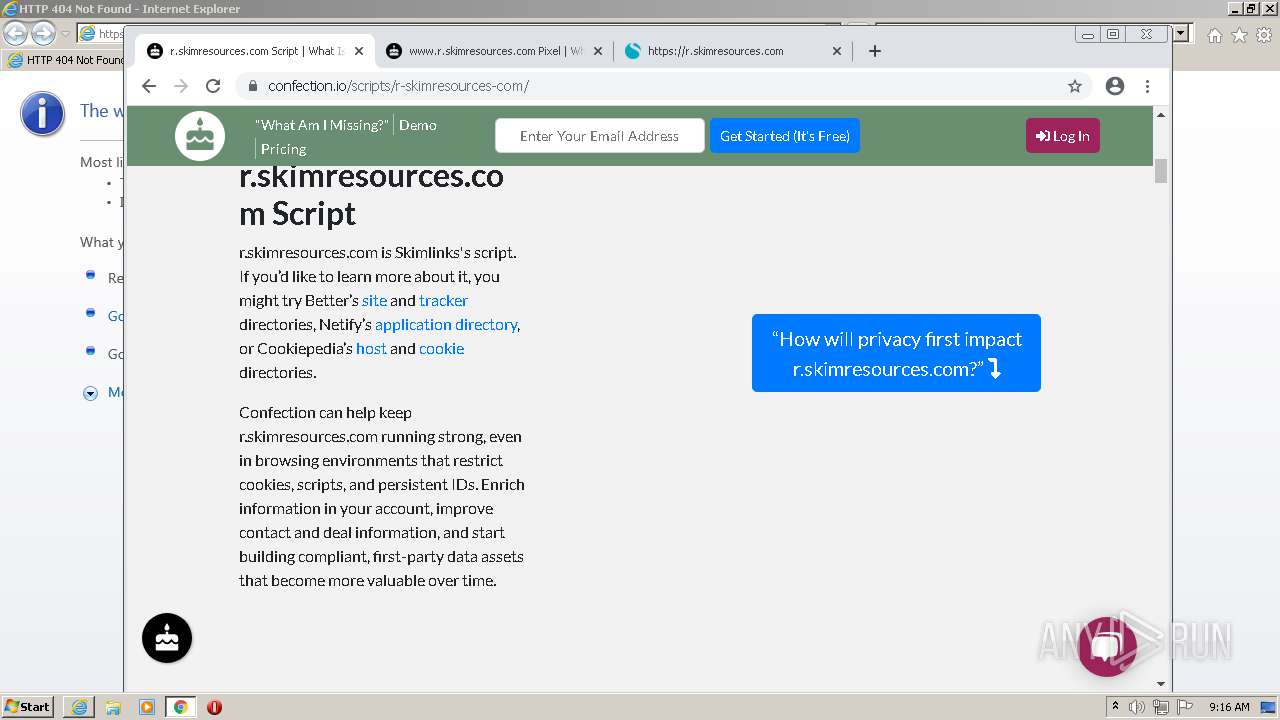1280x720 pixels.
Task: Open Internet Explorer's favorites star
Action: (1239, 35)
